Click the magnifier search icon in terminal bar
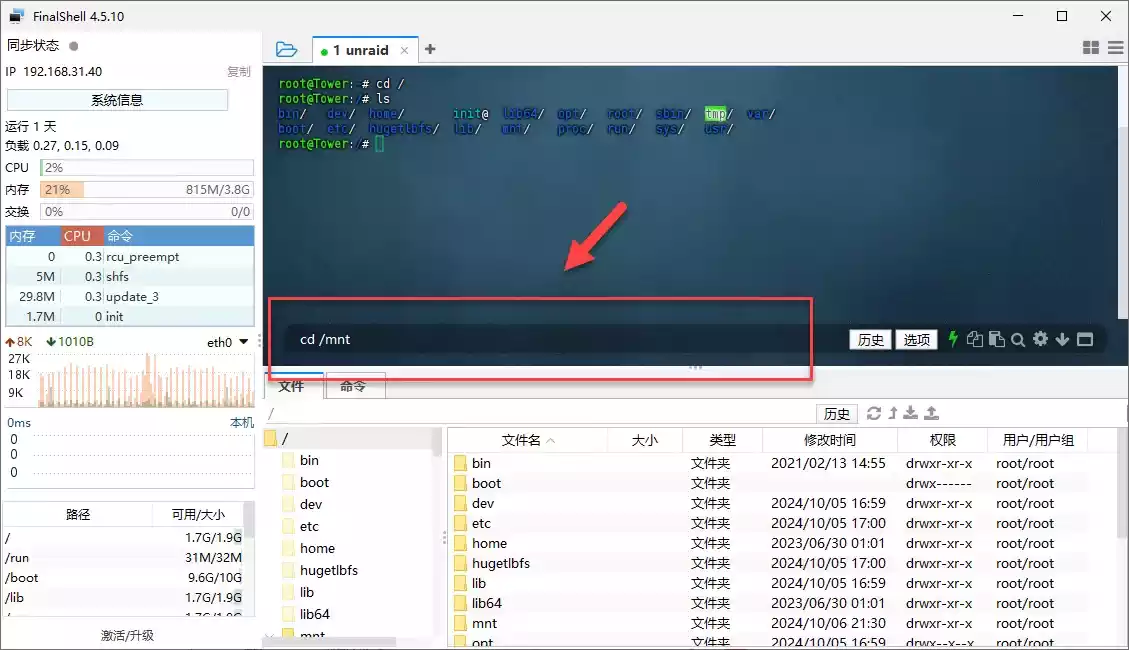1129x650 pixels. [1017, 340]
